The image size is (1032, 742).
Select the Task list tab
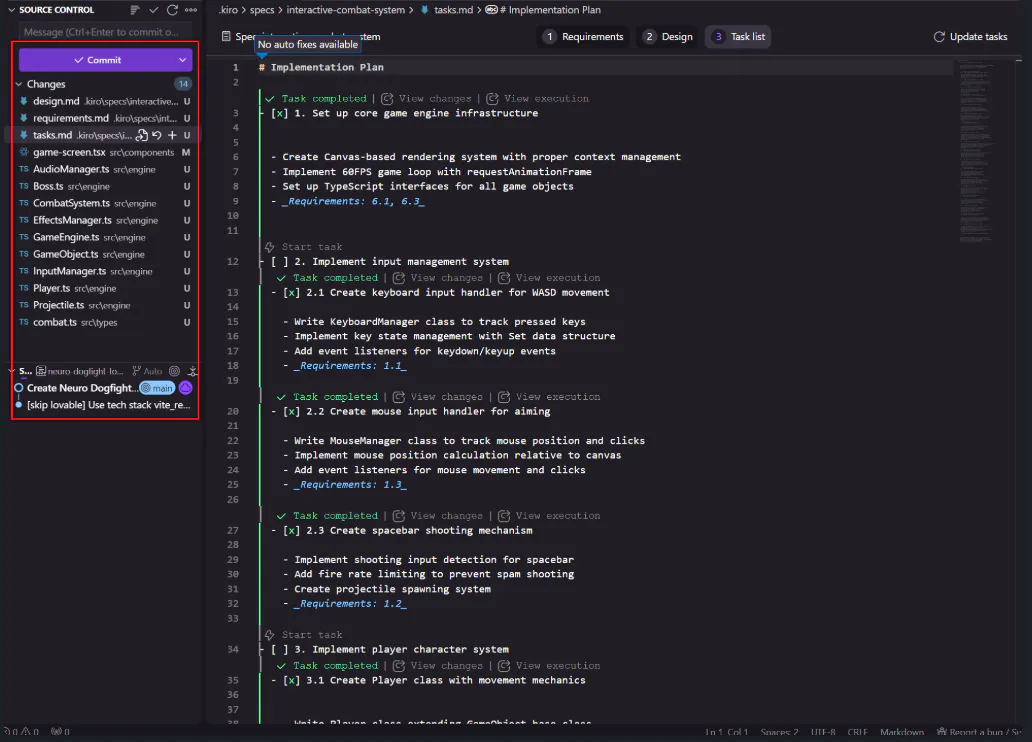point(739,37)
